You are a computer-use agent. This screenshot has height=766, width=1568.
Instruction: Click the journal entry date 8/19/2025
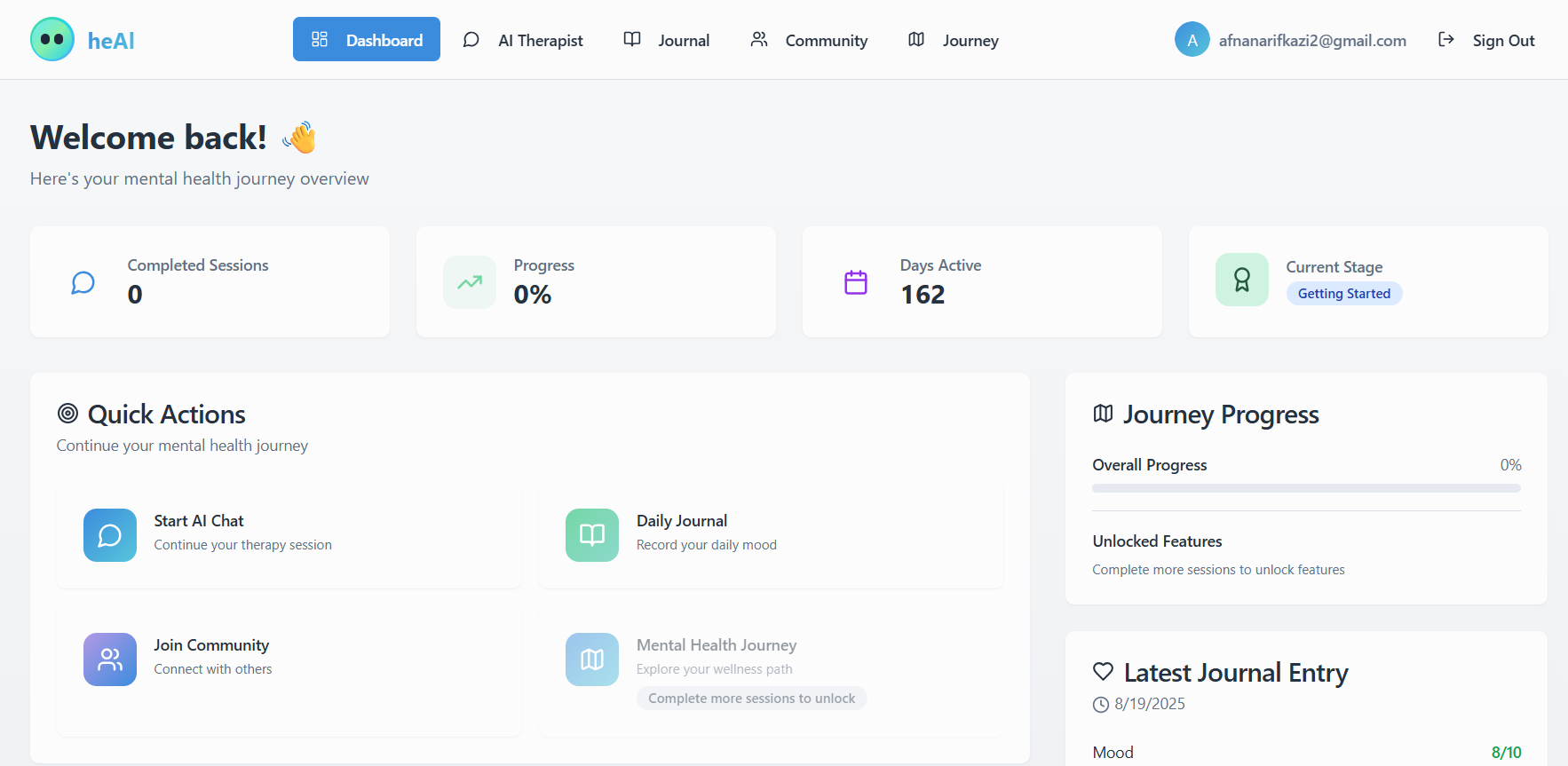coord(1150,704)
